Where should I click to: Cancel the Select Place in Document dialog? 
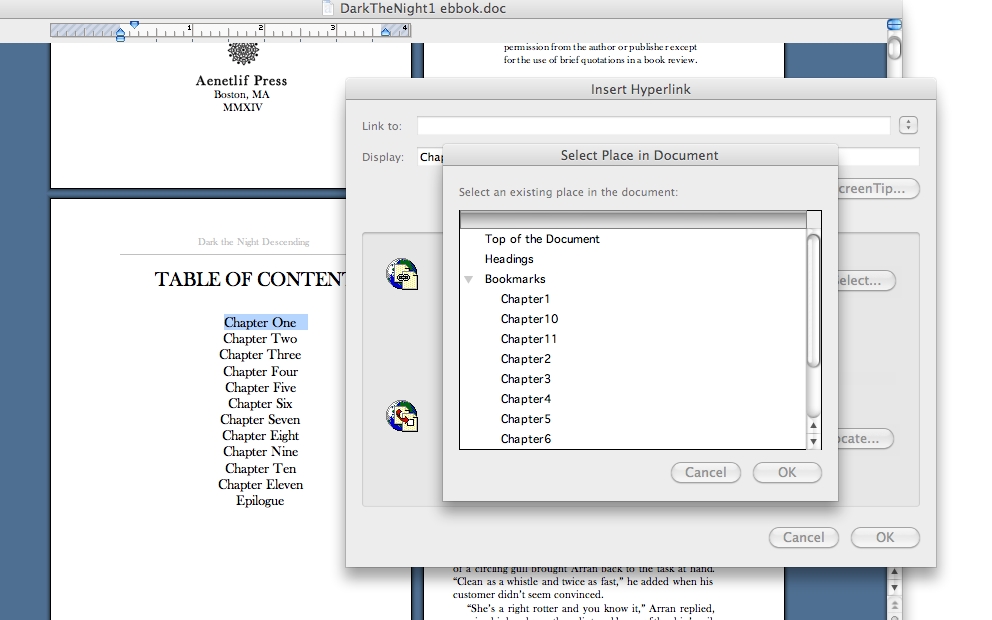(706, 472)
